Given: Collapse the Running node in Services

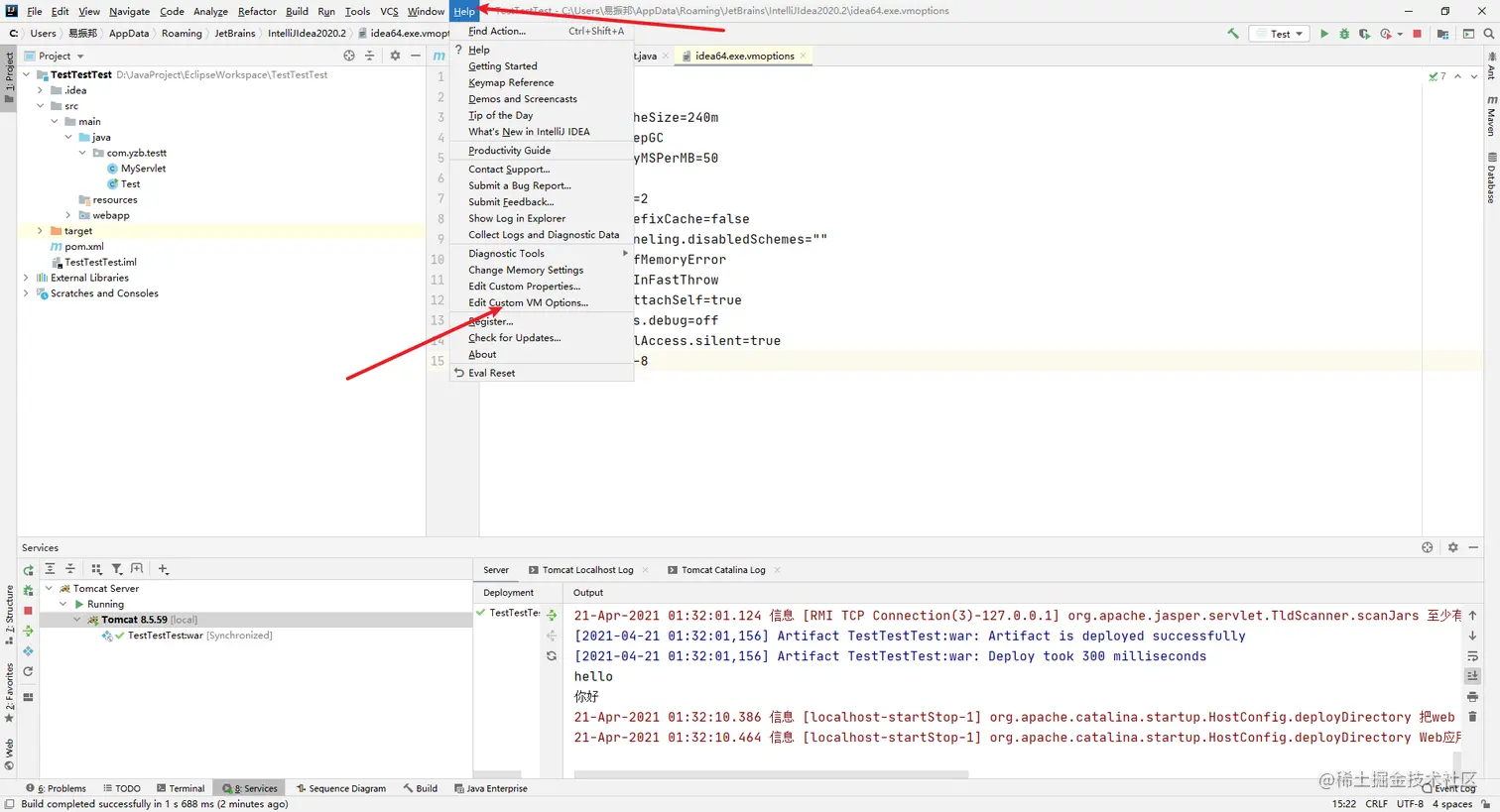Looking at the screenshot, I should point(63,604).
